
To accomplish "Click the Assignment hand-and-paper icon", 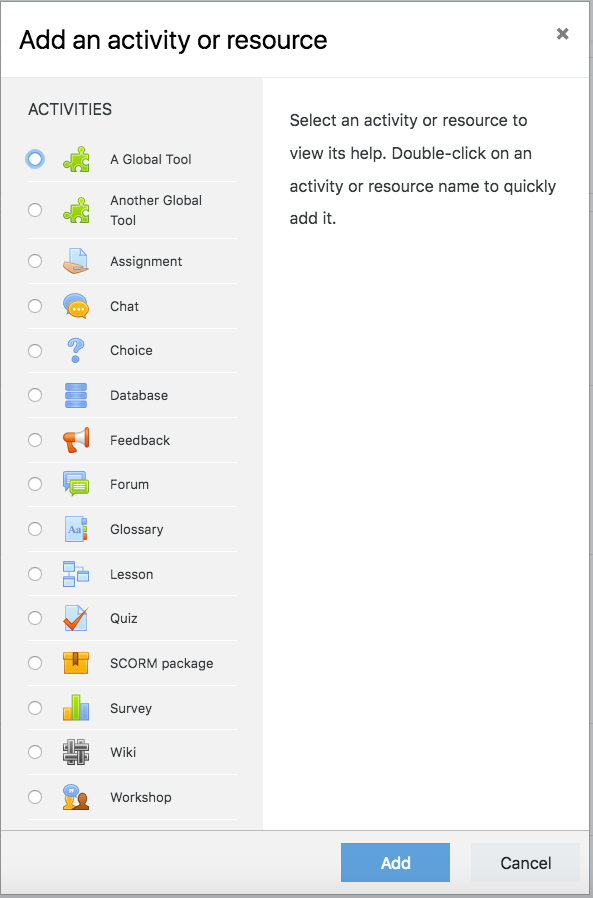I will 76,261.
